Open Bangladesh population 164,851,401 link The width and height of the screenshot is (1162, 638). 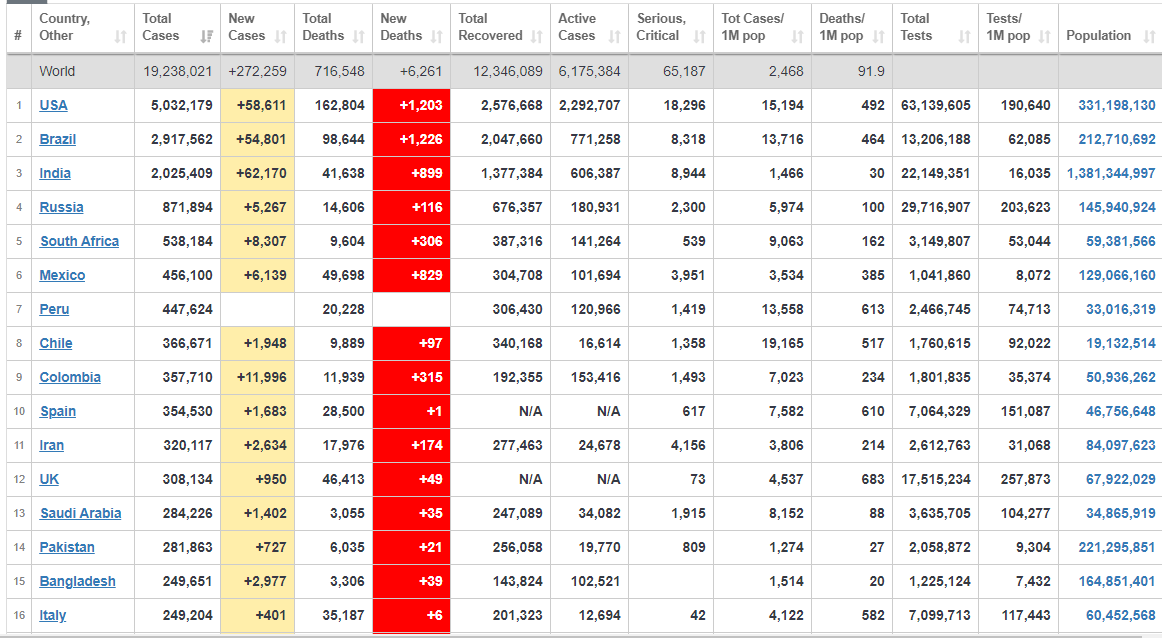(1117, 582)
